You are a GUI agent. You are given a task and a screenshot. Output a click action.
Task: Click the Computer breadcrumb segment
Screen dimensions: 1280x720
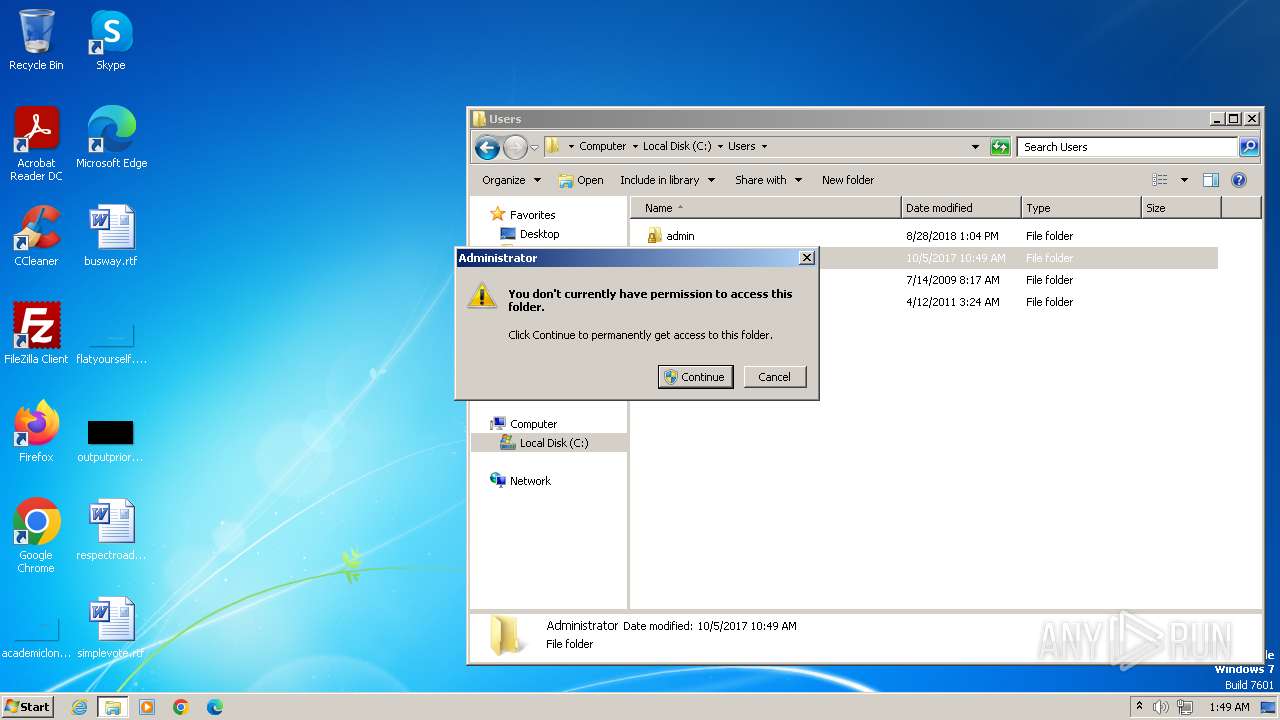click(602, 146)
